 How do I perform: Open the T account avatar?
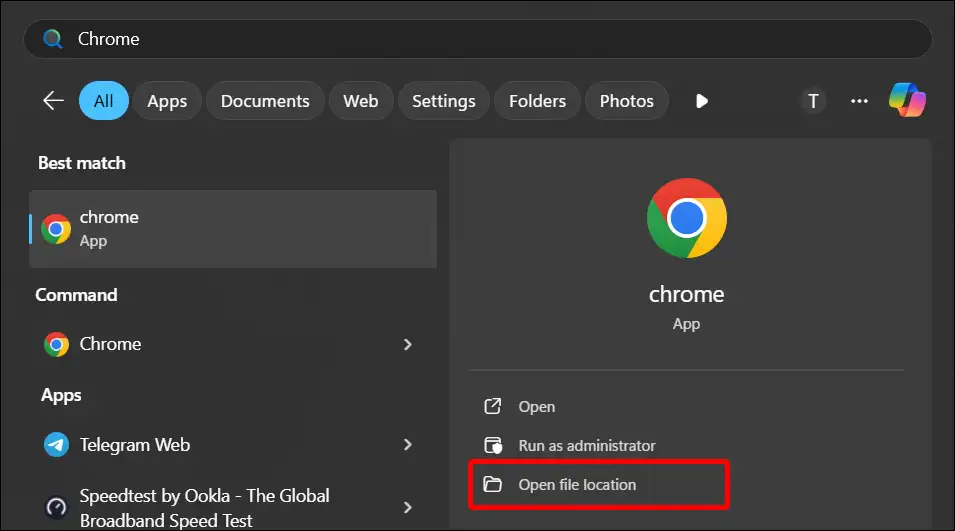(813, 101)
